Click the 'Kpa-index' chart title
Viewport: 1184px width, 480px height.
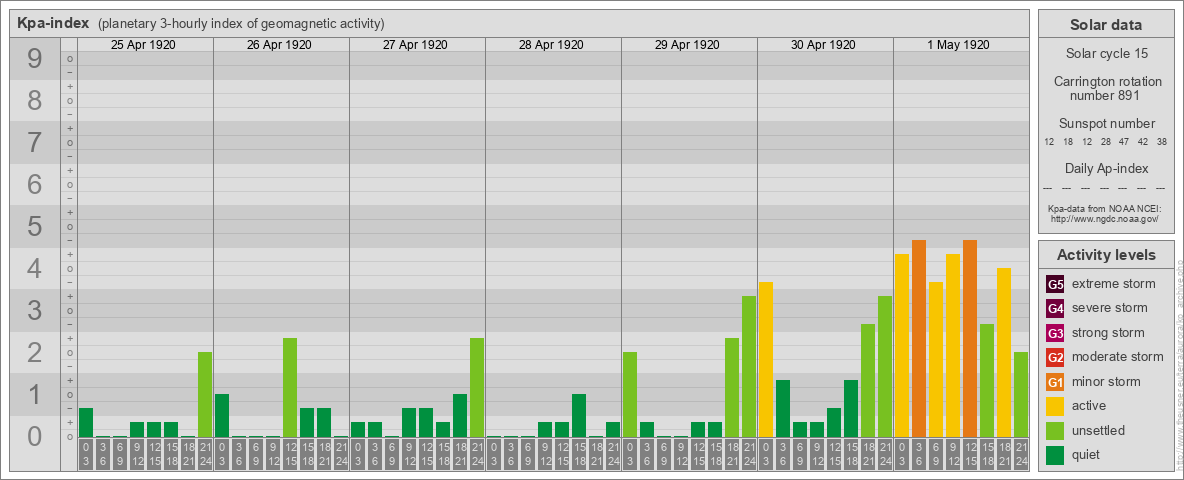coord(54,23)
